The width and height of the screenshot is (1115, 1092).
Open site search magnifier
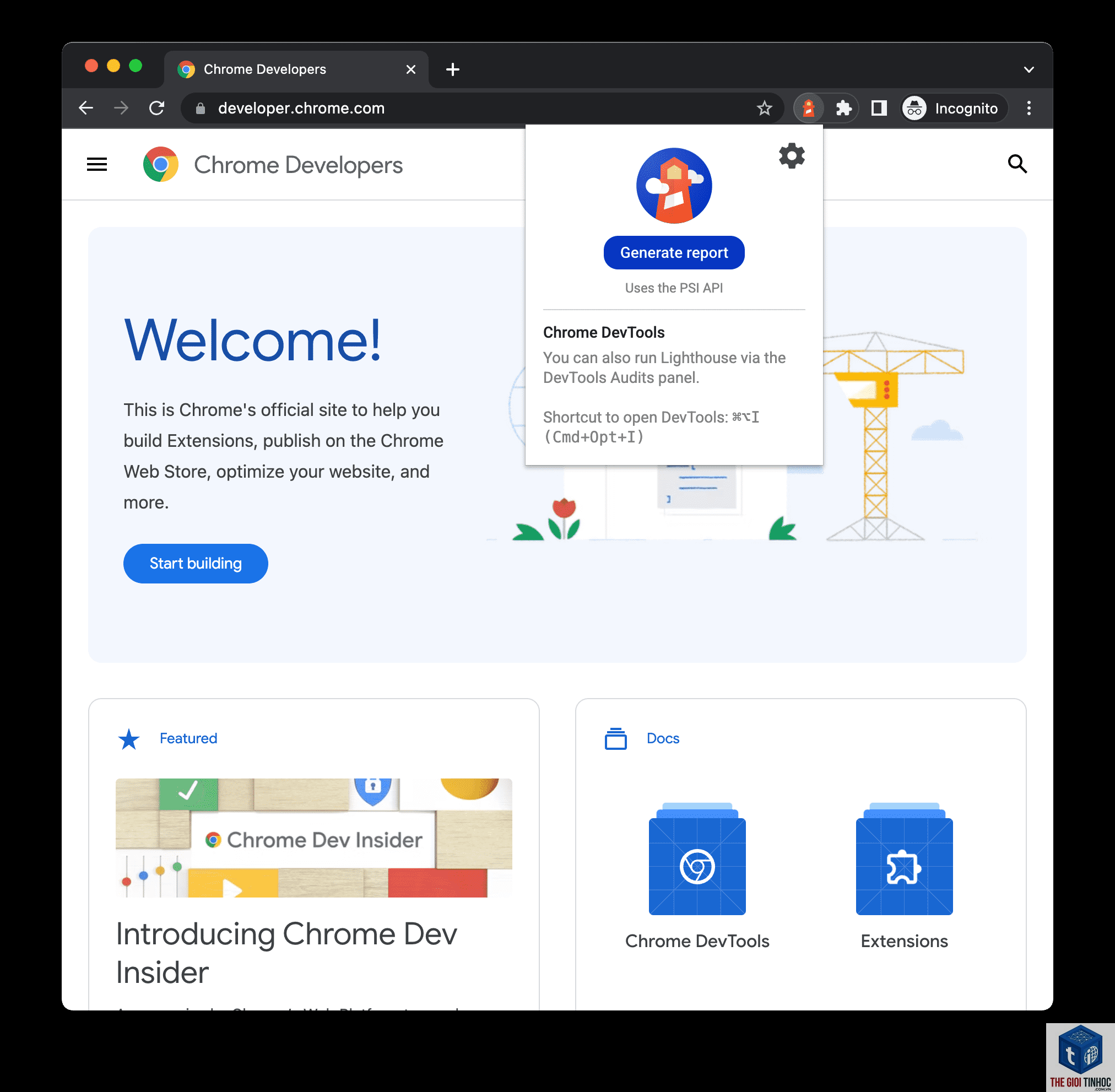coord(1017,164)
